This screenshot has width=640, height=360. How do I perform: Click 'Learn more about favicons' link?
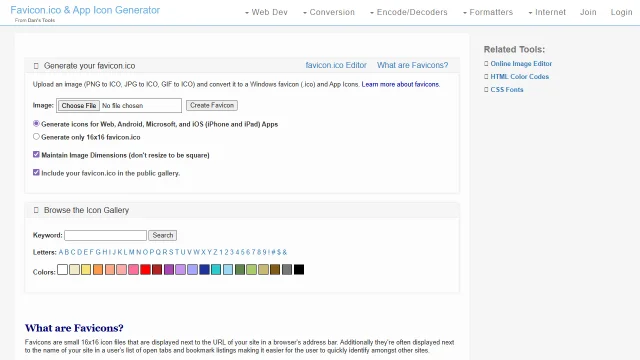[400, 84]
